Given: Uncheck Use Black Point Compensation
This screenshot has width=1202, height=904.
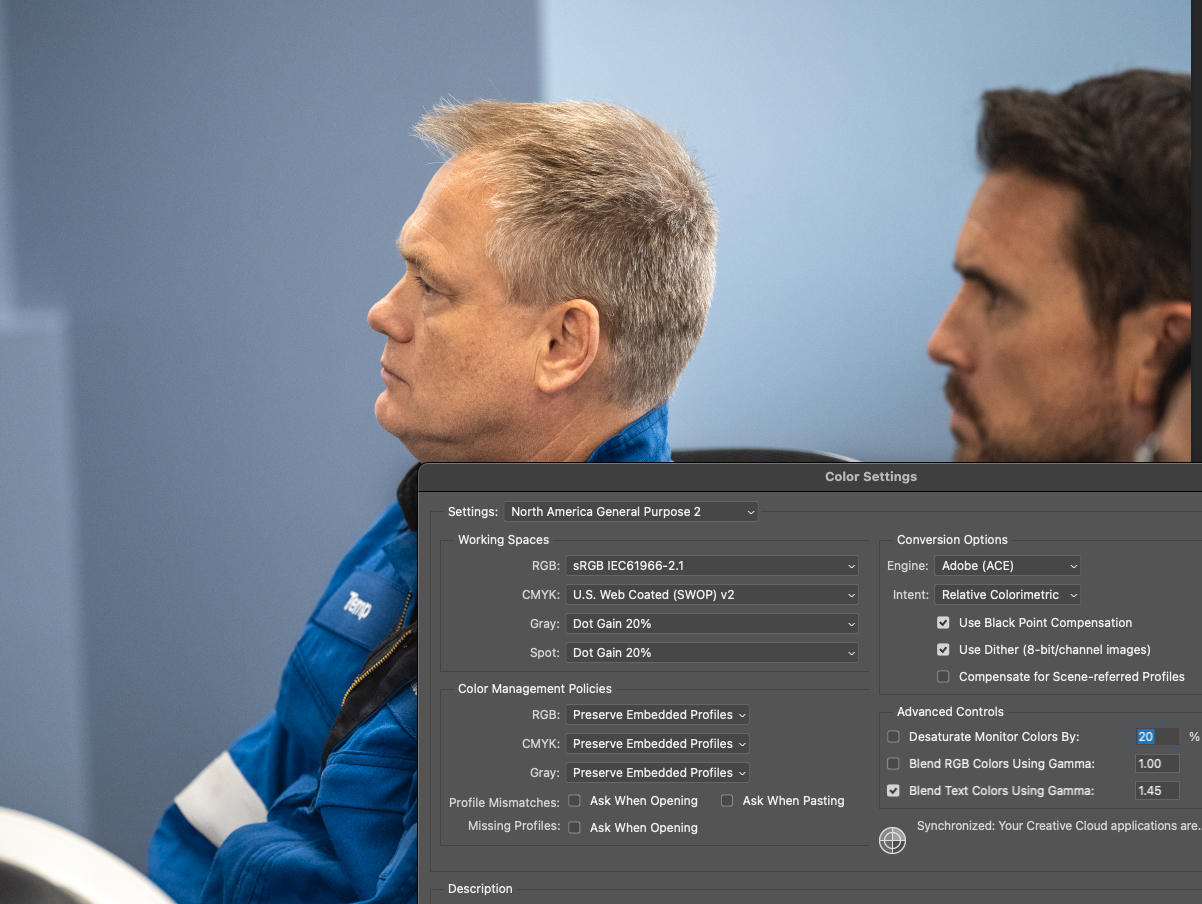Looking at the screenshot, I should pyautogui.click(x=943, y=623).
